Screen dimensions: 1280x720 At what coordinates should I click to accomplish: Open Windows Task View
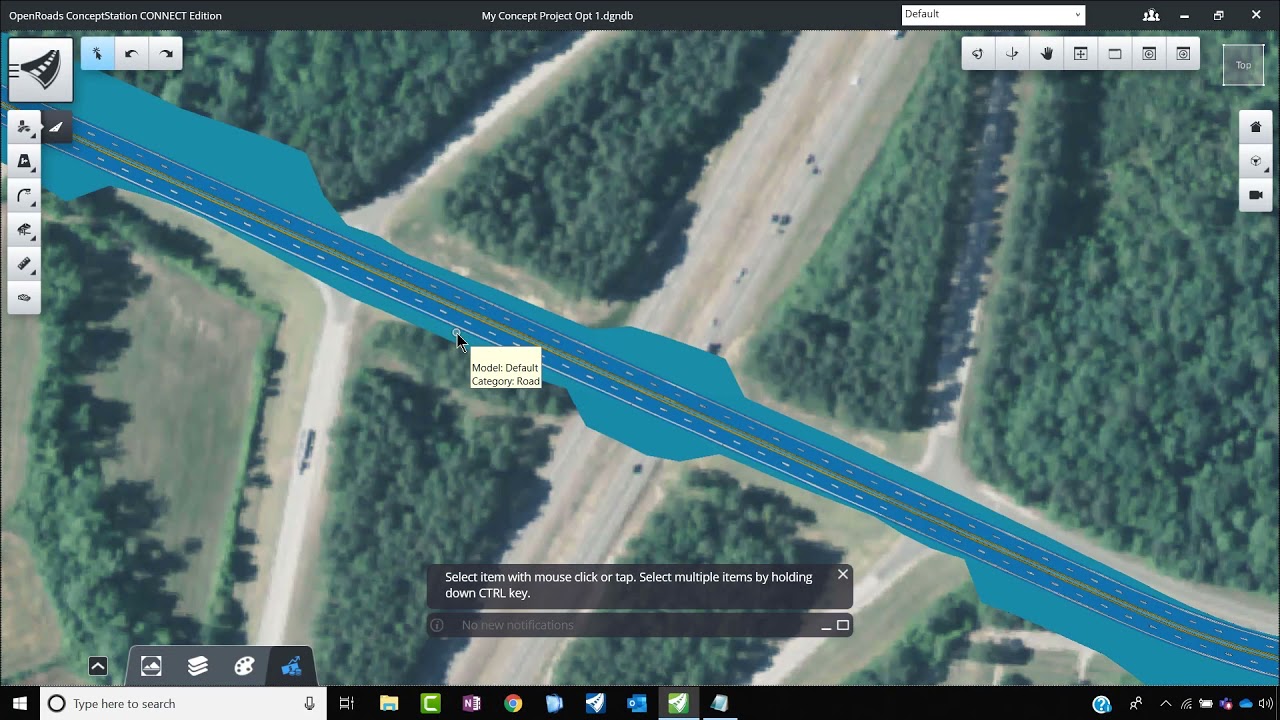click(347, 704)
